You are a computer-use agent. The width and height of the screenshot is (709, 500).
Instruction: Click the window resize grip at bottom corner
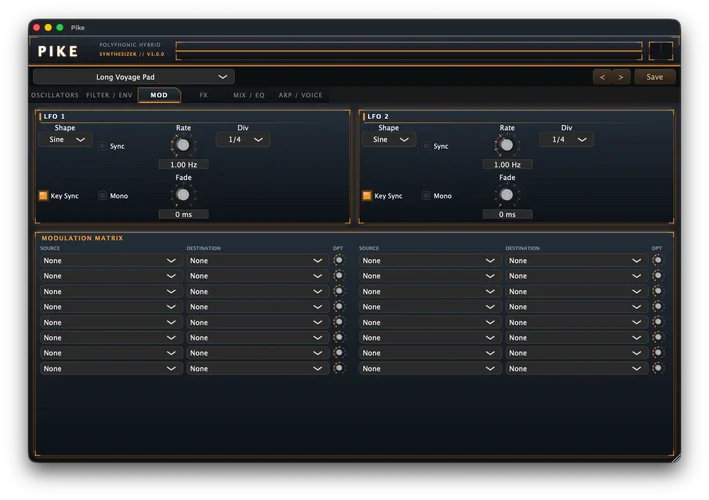pos(676,458)
